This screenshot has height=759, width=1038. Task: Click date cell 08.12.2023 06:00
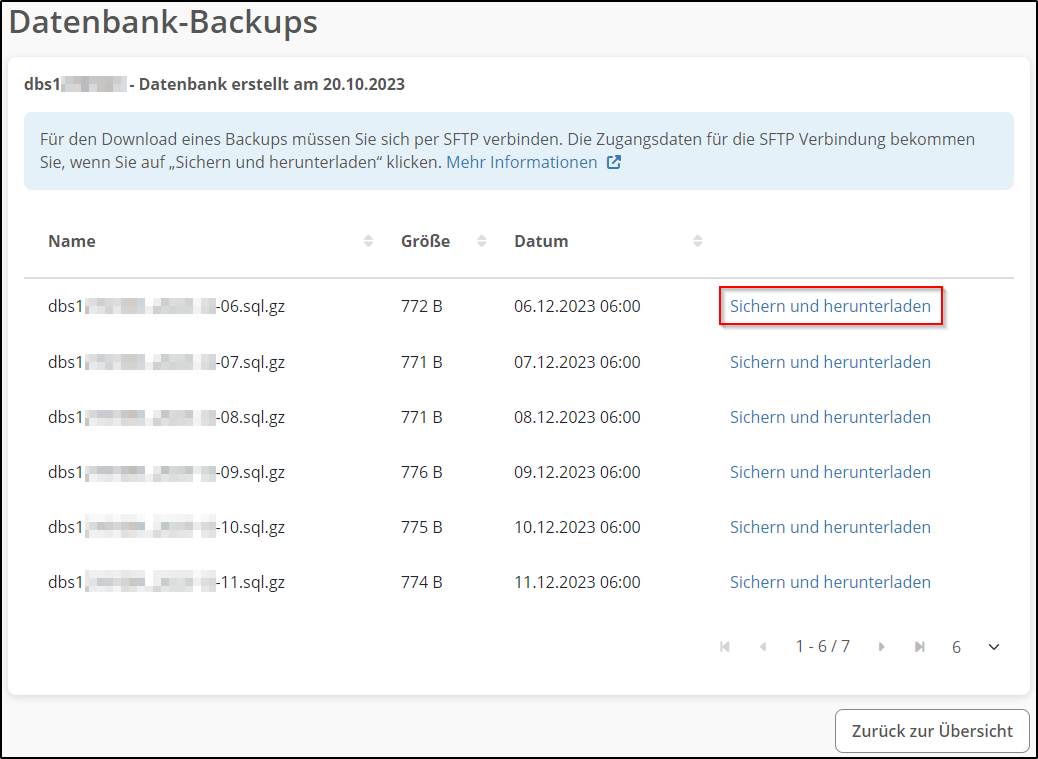(577, 417)
